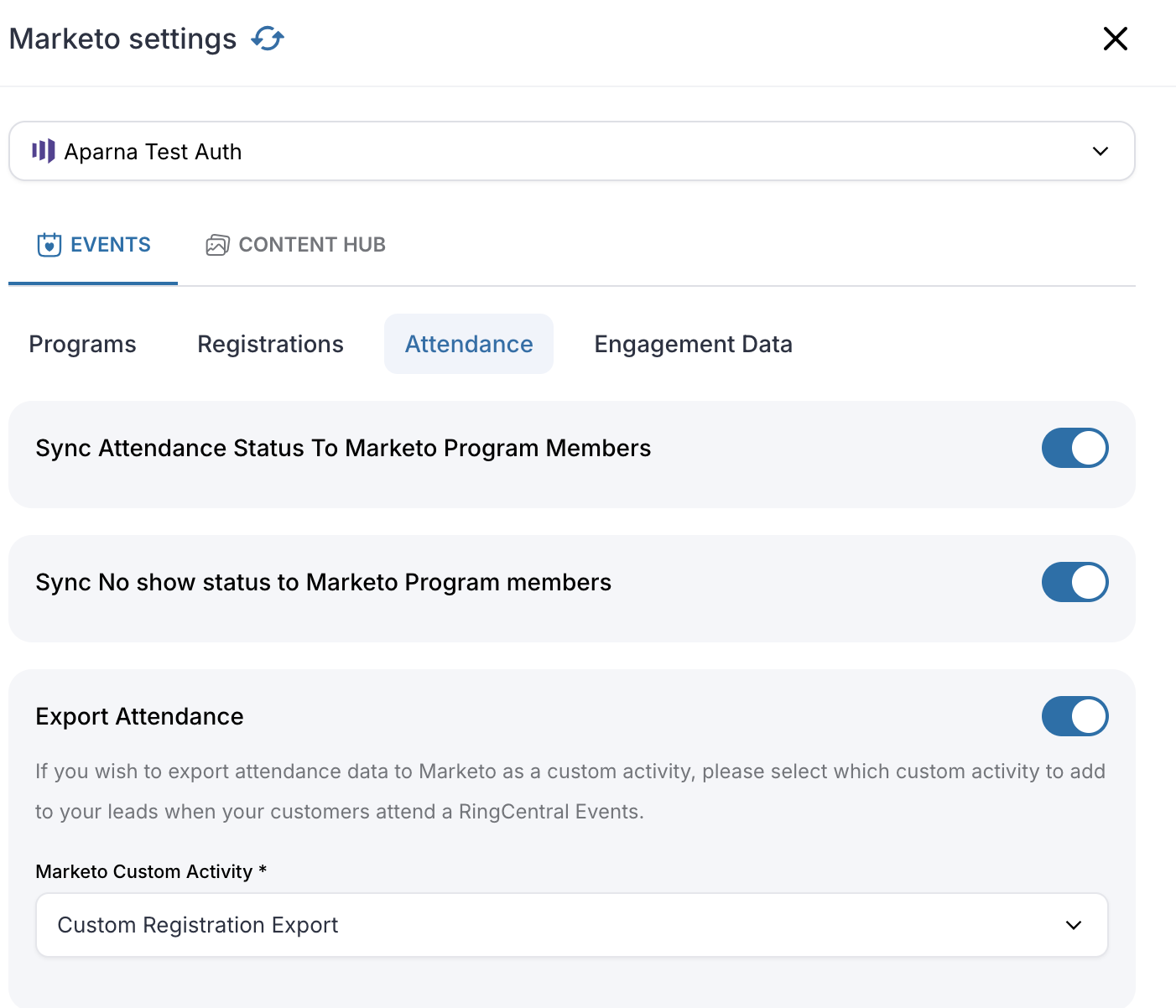Switch to the EVENTS tab
Viewport: 1176px width, 1008px height.
pos(93,245)
